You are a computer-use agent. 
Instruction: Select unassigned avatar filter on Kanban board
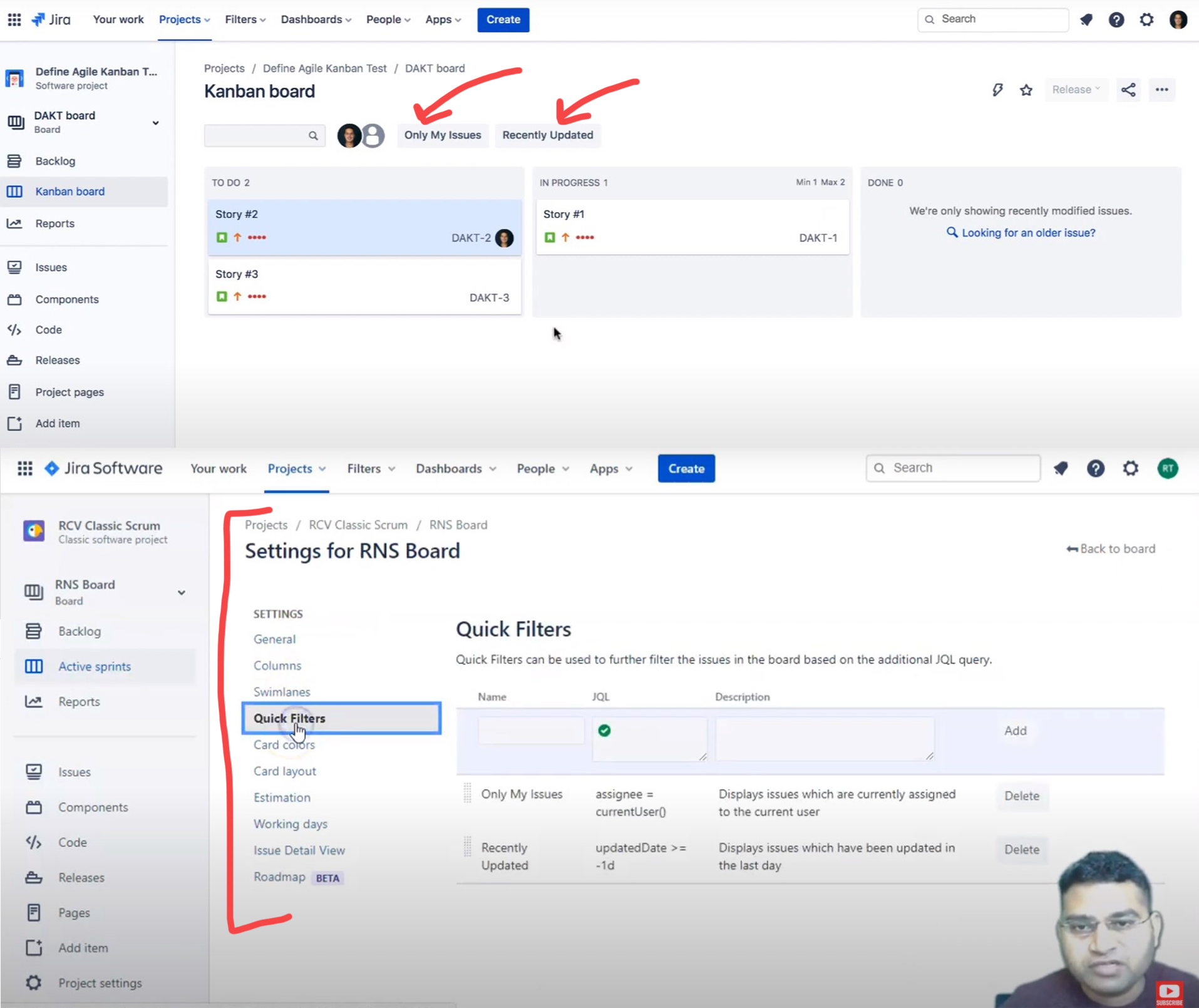click(373, 135)
